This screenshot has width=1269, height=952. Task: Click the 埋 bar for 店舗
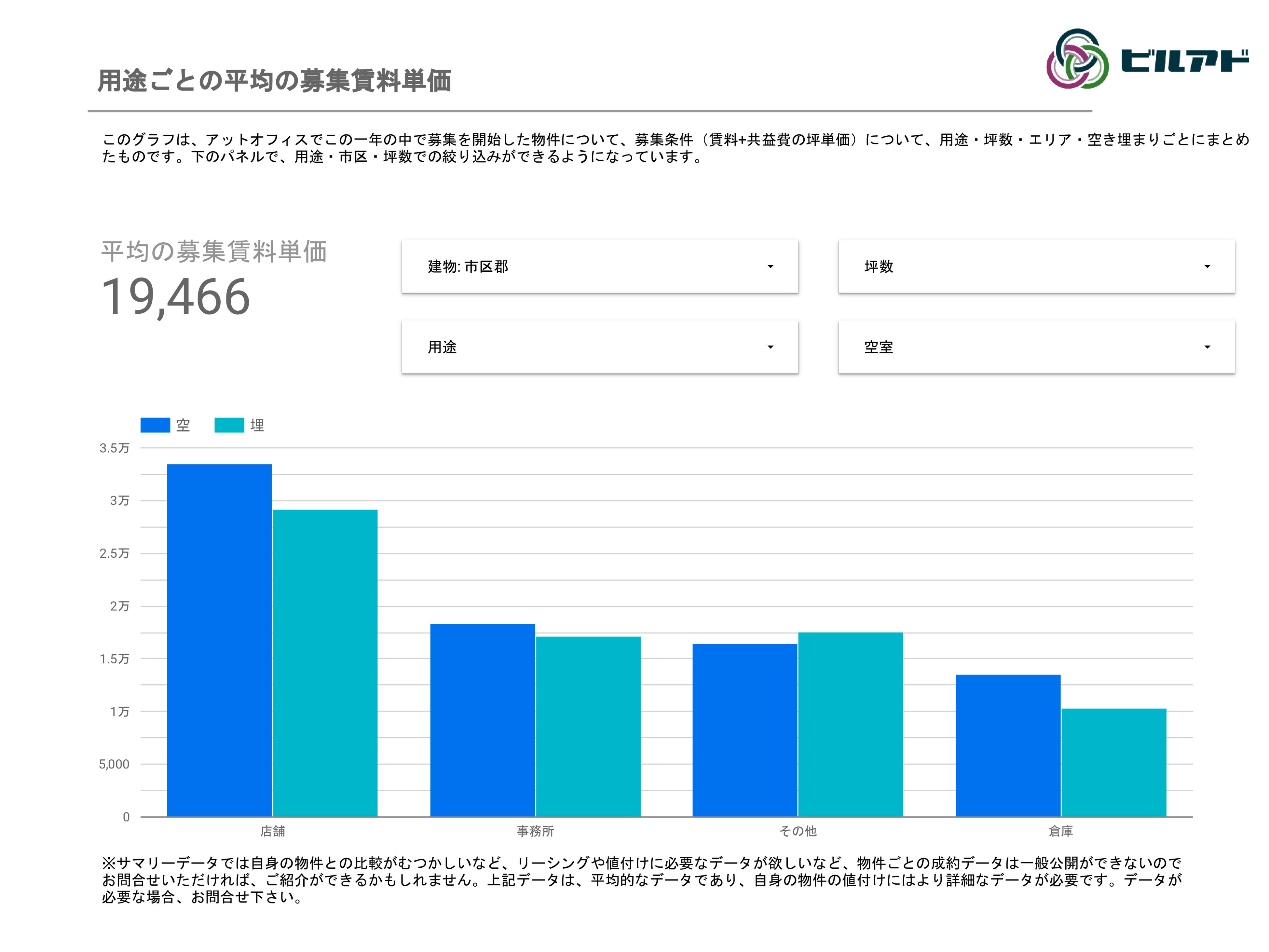click(325, 663)
